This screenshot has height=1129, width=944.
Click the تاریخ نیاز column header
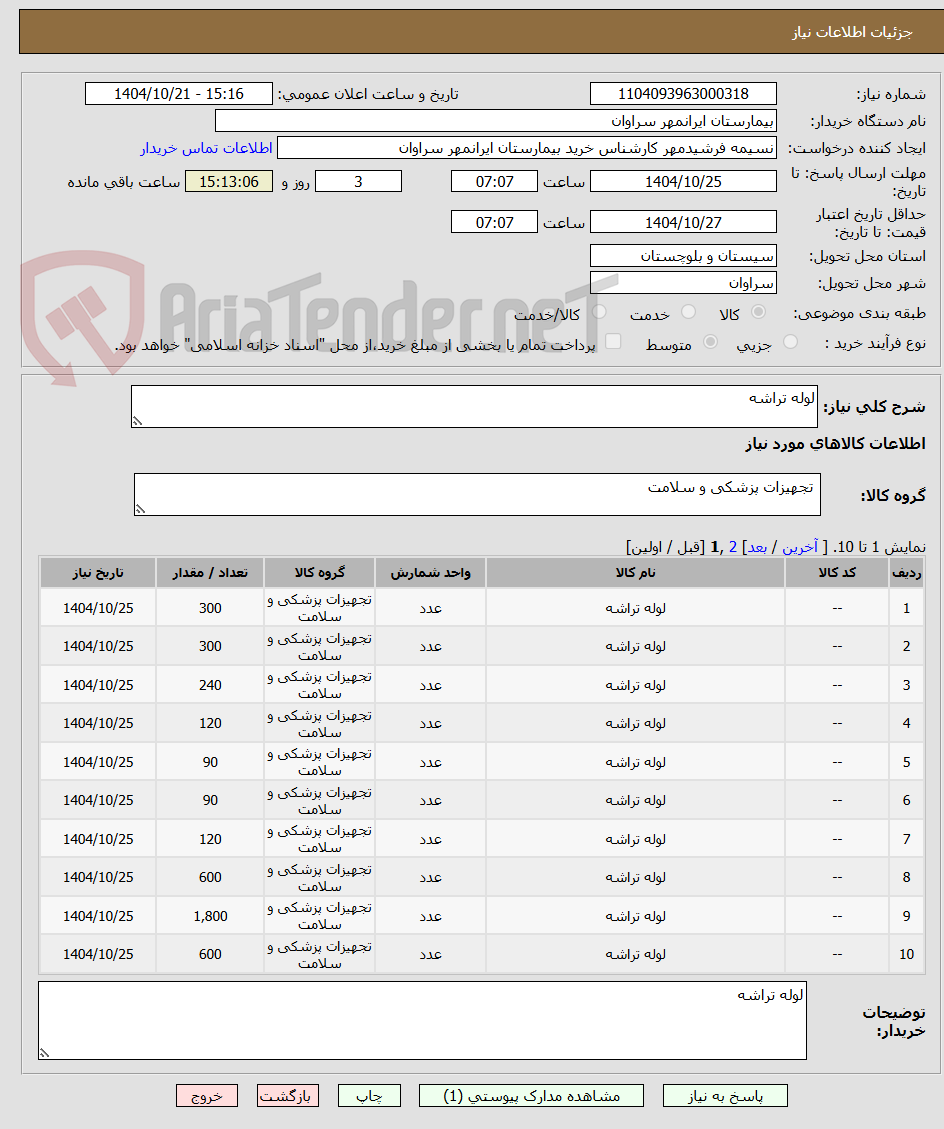[x=98, y=573]
